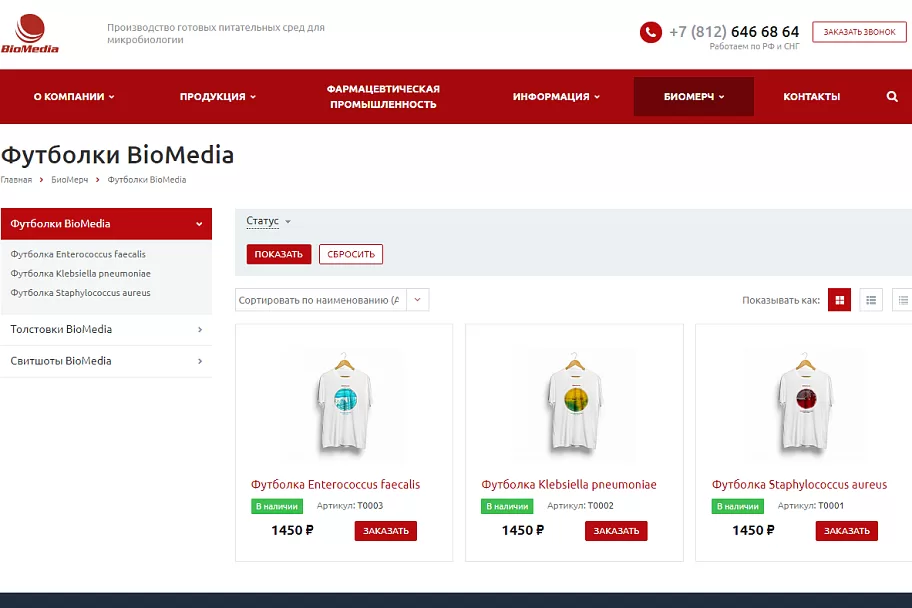Click the red phone icon
Screen dimensions: 912x608
pyautogui.click(x=650, y=32)
